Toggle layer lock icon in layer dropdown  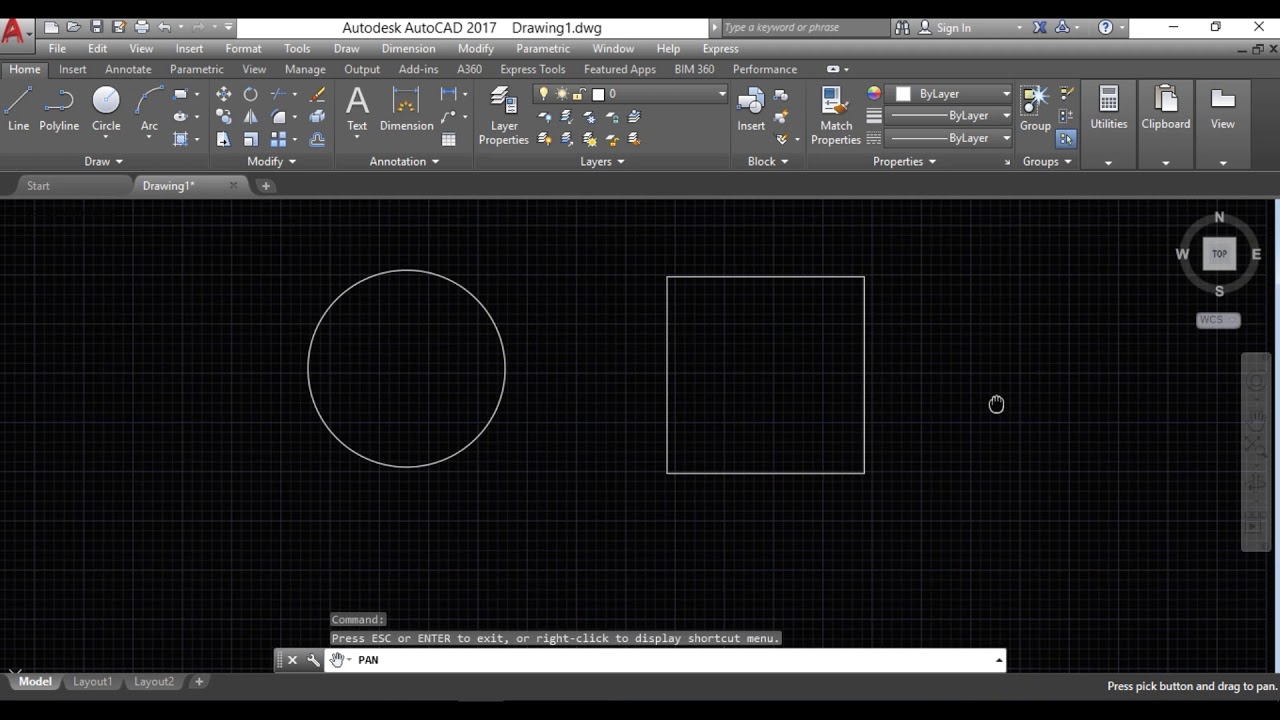579,94
